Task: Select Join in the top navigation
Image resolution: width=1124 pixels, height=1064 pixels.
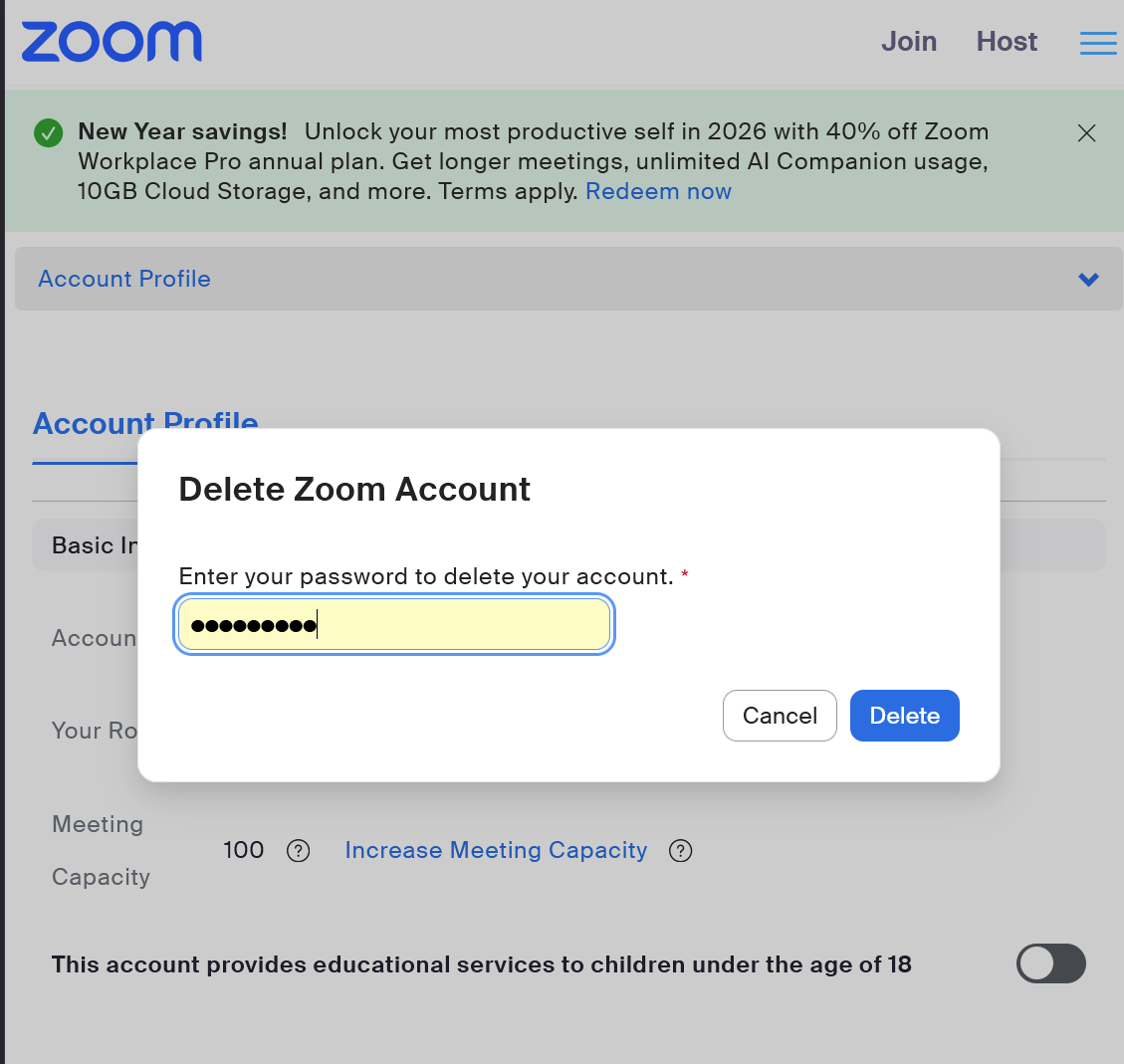Action: (x=908, y=42)
